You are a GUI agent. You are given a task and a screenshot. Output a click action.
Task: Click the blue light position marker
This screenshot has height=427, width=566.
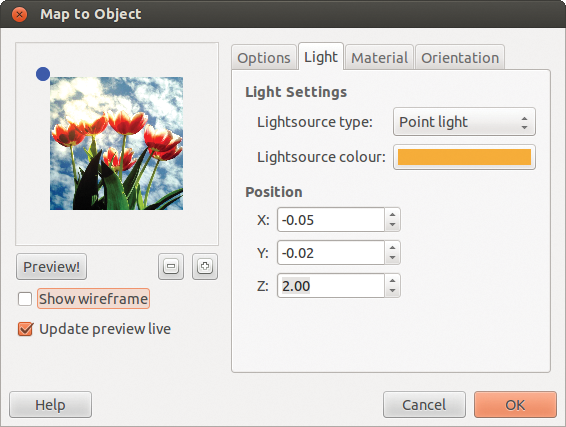pos(43,74)
